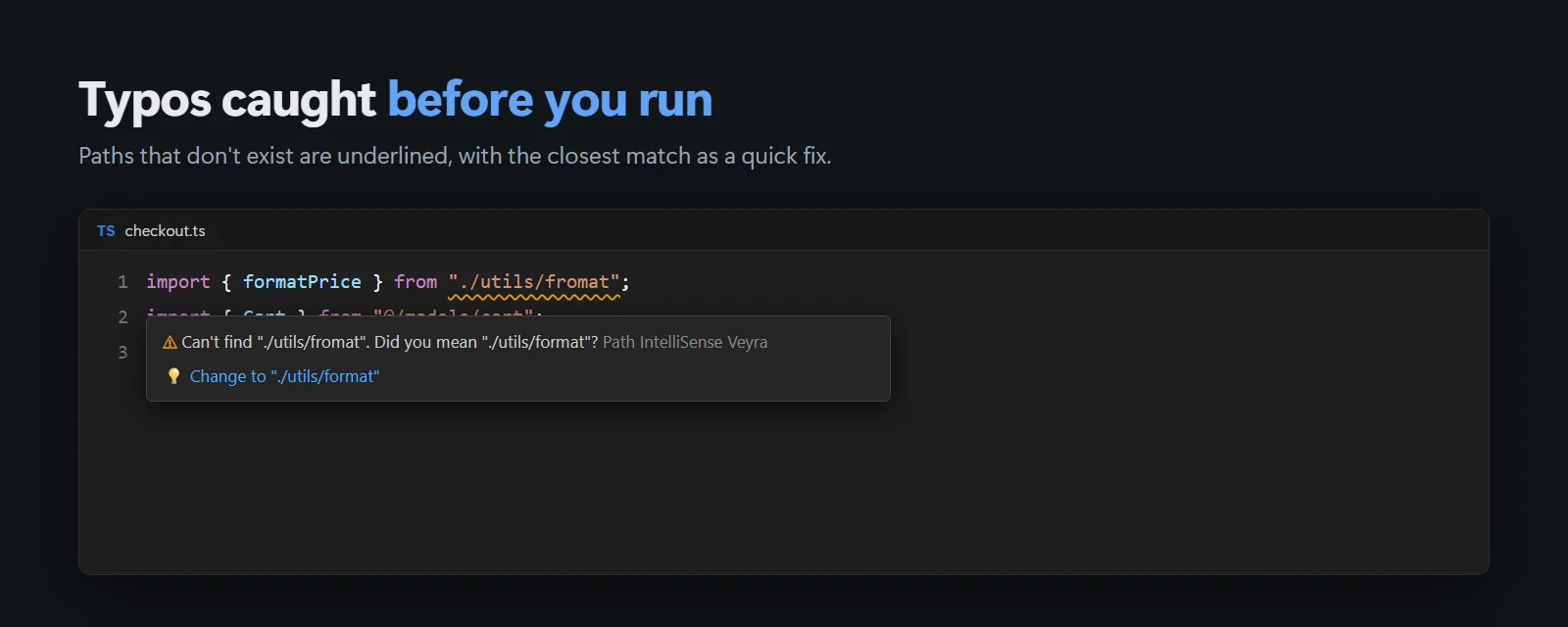Click the import keyword on line 1
The width and height of the screenshot is (1568, 627).
[178, 282]
